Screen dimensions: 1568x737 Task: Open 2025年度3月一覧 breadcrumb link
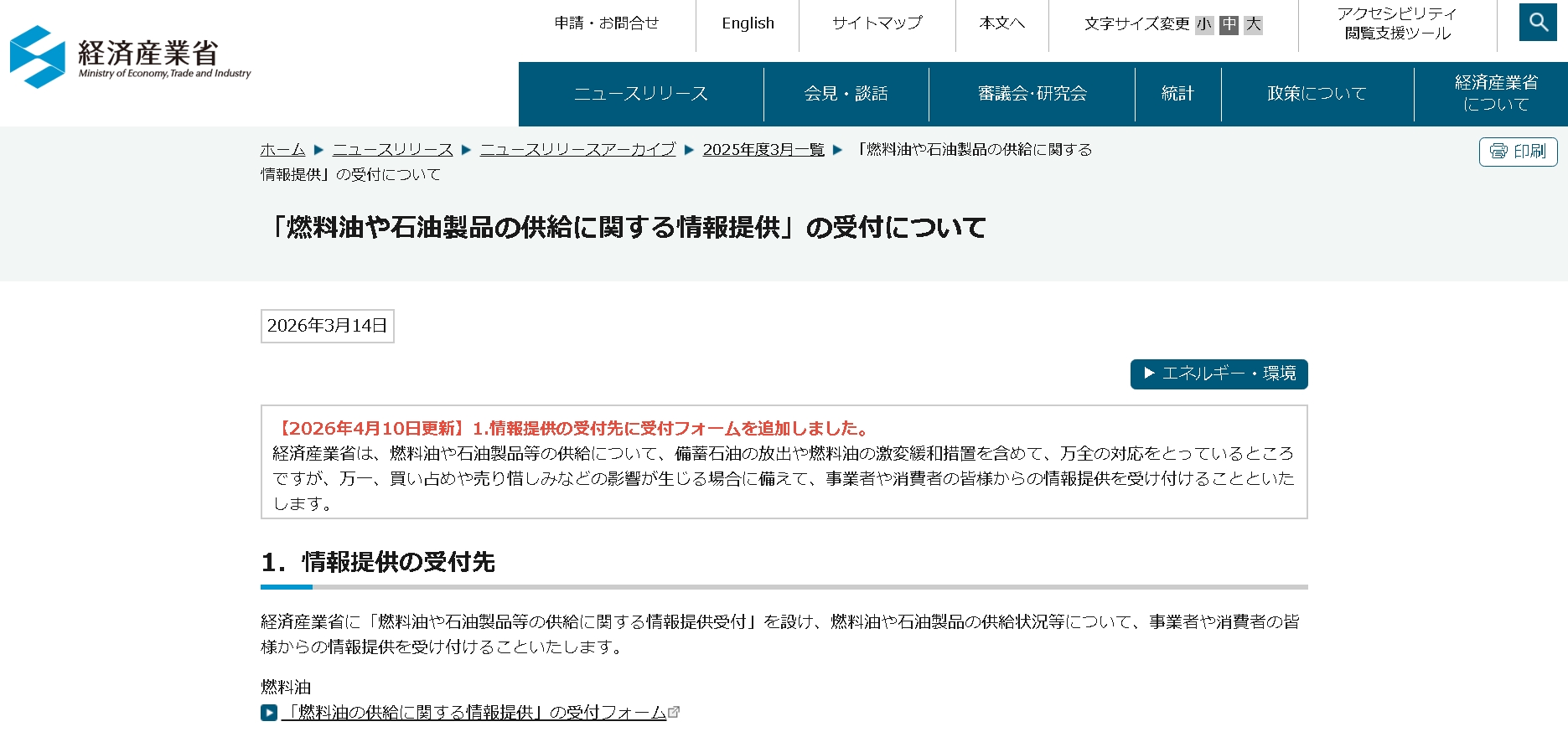763,150
